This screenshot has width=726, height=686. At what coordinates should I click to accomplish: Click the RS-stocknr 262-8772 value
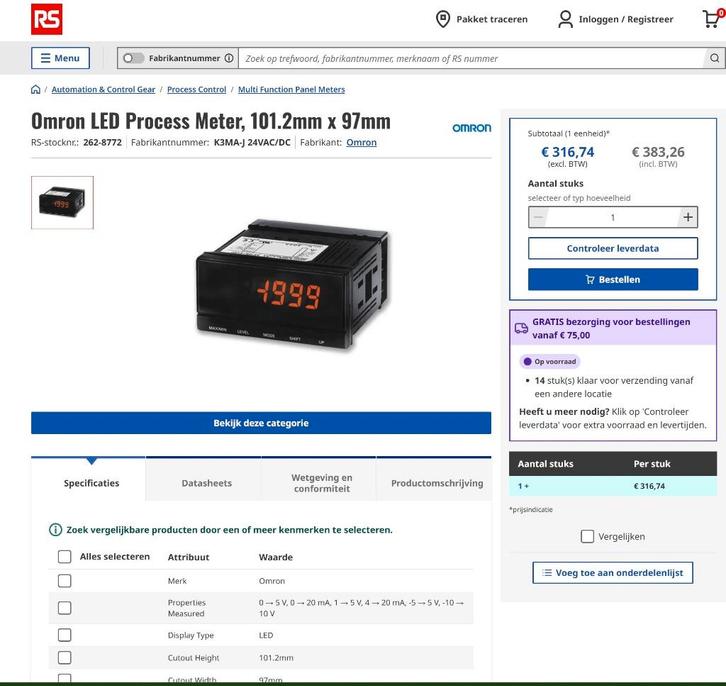[x=102, y=143]
